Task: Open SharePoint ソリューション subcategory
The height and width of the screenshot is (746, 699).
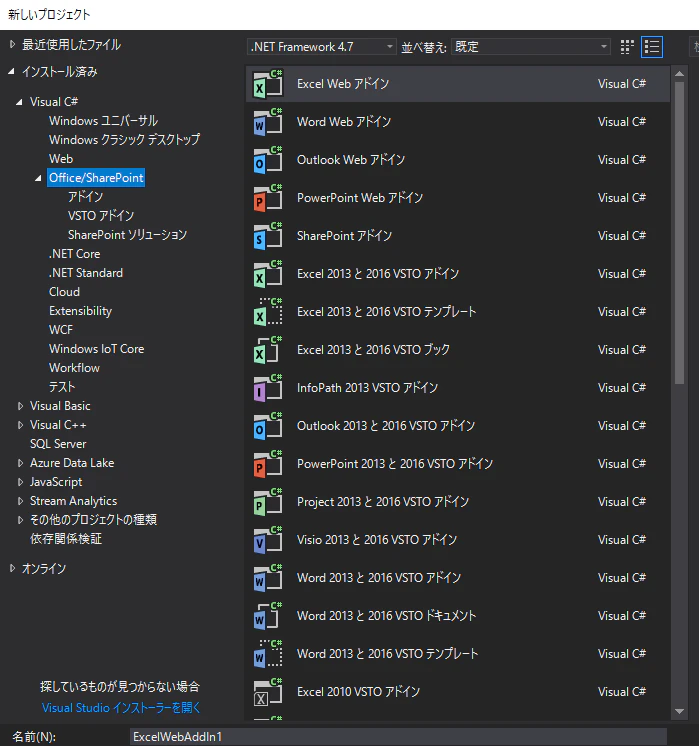Action: tap(128, 235)
